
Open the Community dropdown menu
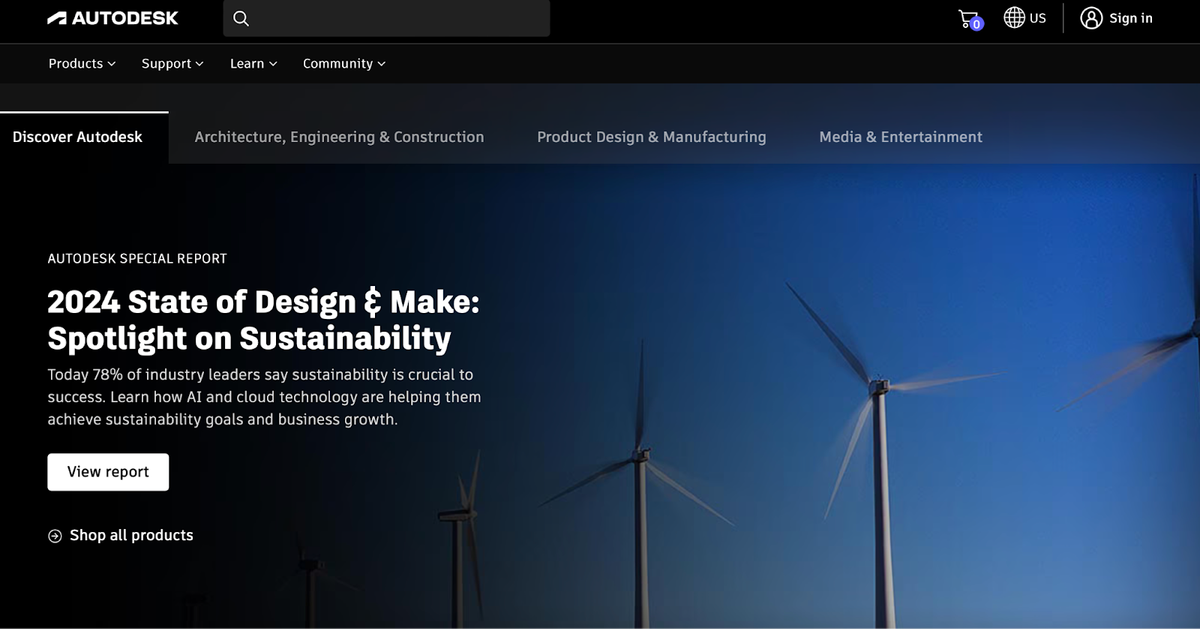pyautogui.click(x=344, y=63)
